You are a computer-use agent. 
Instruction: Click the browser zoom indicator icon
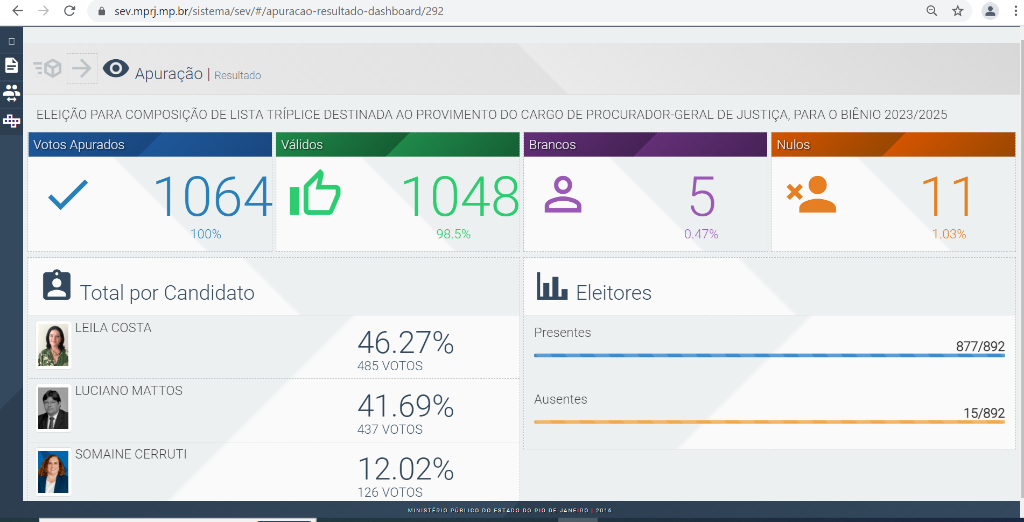click(932, 11)
